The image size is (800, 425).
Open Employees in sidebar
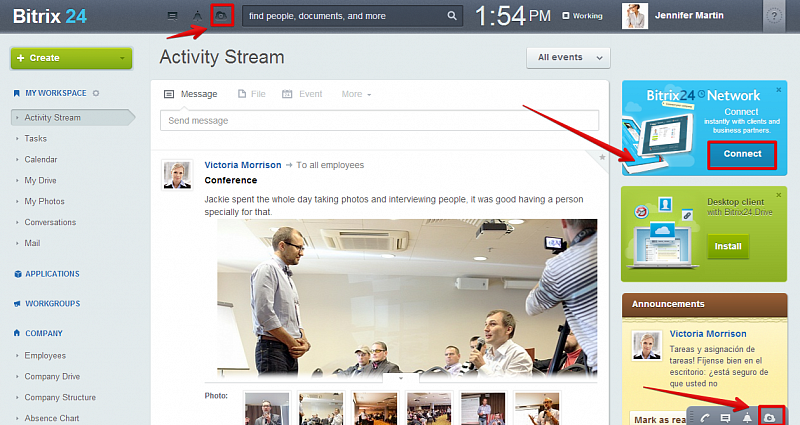[x=45, y=355]
